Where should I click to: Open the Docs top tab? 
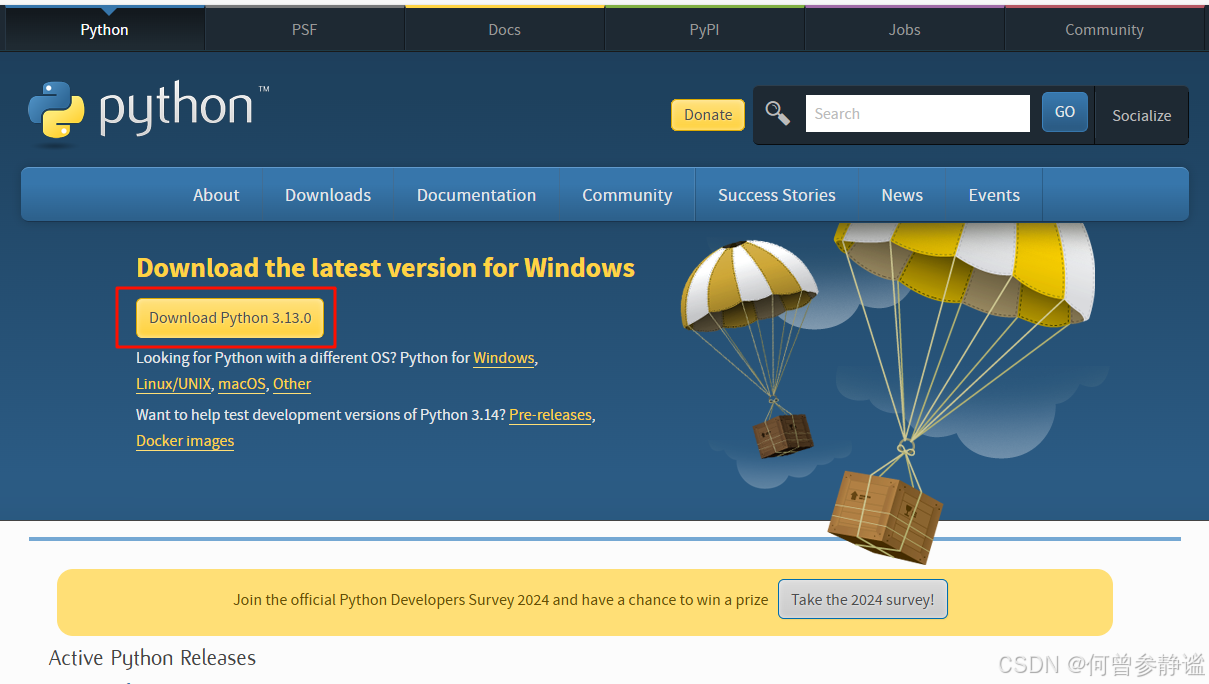point(504,29)
